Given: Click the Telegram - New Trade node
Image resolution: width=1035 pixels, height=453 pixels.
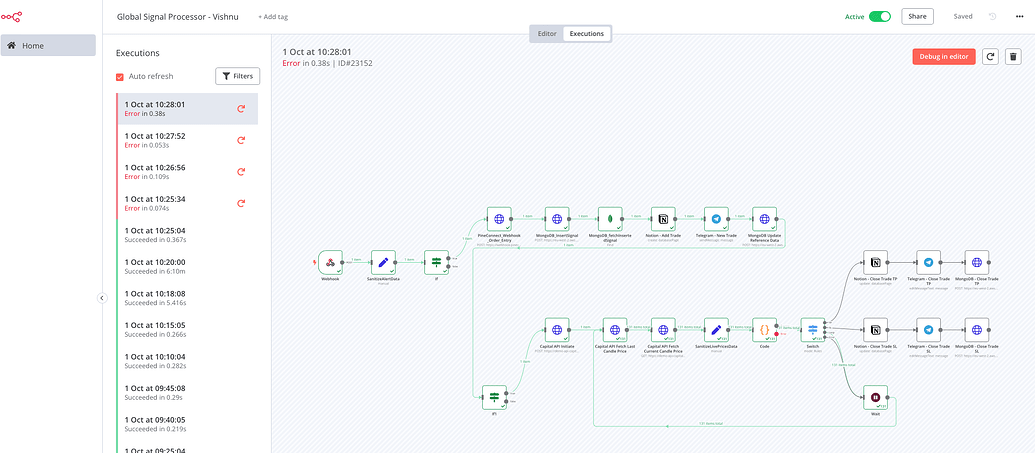Looking at the screenshot, I should pyautogui.click(x=714, y=220).
